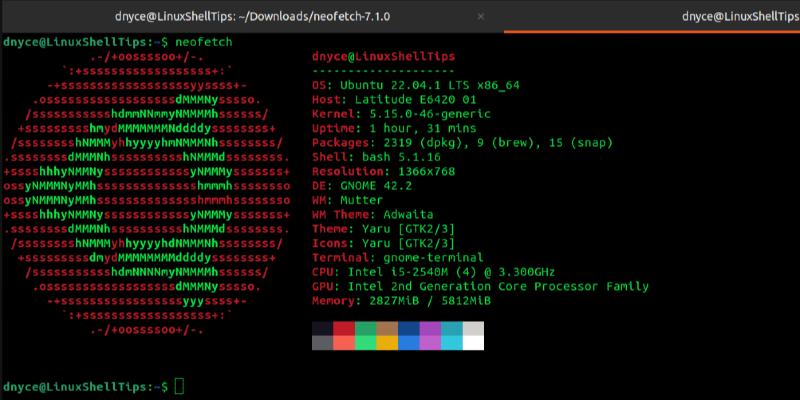Click the Ubuntu ASCII art logo
This screenshot has height=400, width=800.
[147, 192]
